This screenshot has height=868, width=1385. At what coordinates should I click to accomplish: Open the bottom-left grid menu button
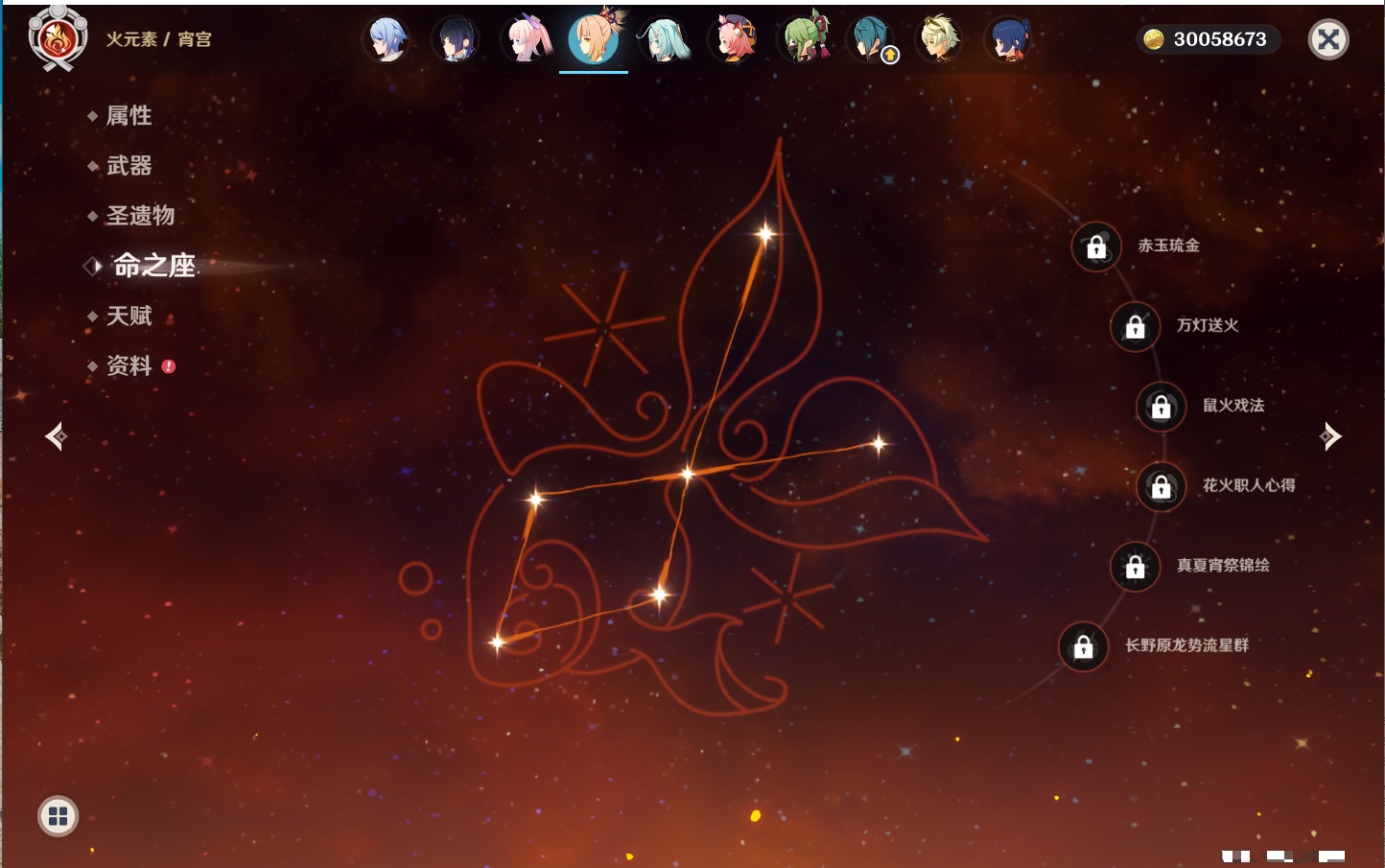pos(58,816)
